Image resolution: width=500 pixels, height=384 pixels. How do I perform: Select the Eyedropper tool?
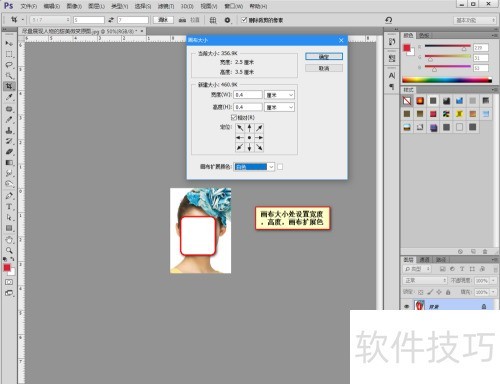pyautogui.click(x=9, y=97)
